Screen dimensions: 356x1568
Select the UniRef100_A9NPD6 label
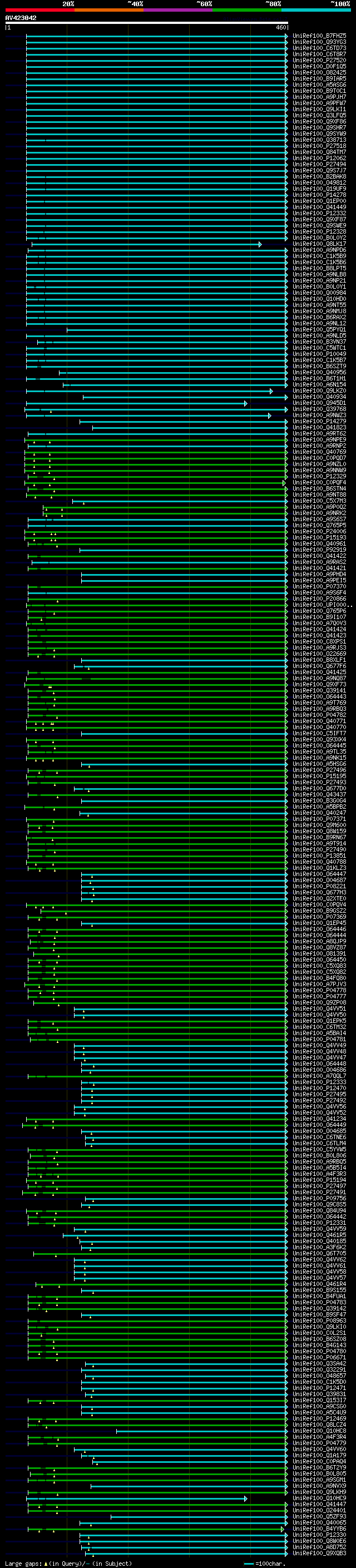[x=319, y=250]
